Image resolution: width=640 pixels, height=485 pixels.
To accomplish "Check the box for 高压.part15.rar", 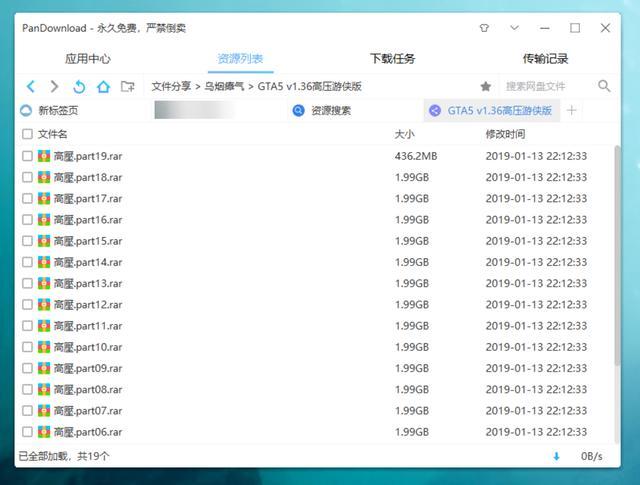I will tap(27, 241).
